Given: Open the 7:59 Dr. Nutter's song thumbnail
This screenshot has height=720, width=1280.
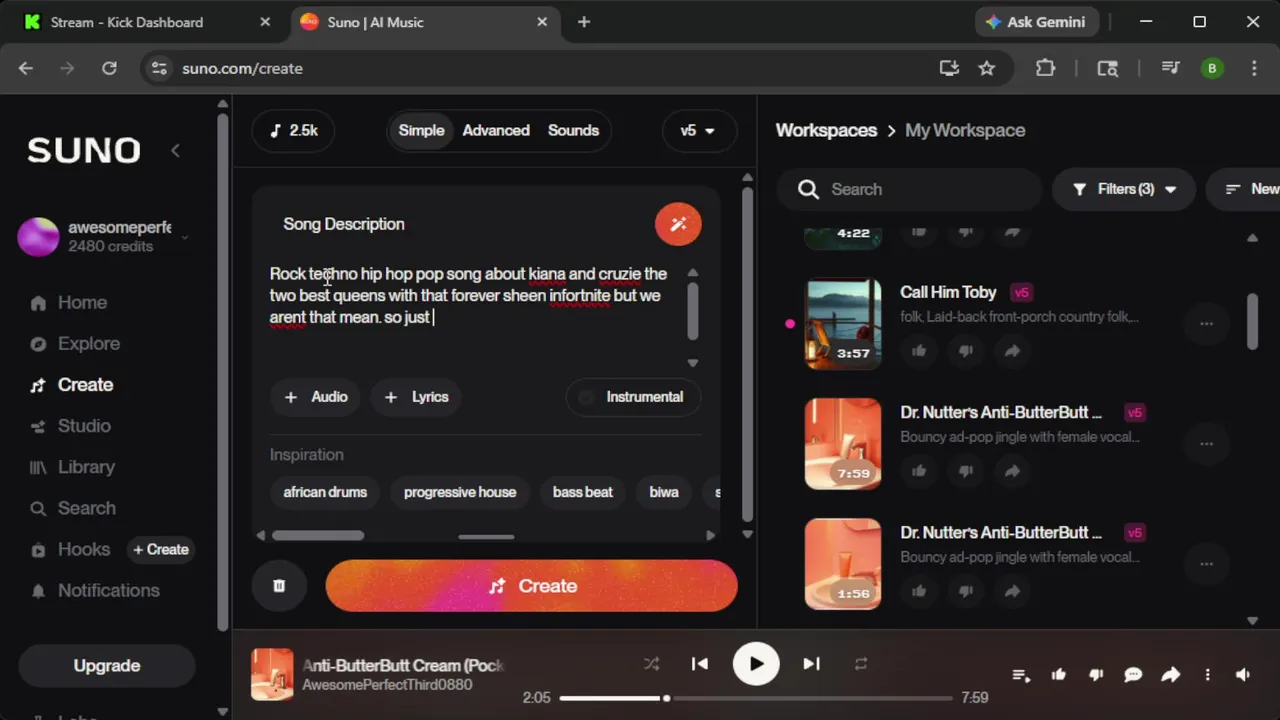Looking at the screenshot, I should click(843, 444).
